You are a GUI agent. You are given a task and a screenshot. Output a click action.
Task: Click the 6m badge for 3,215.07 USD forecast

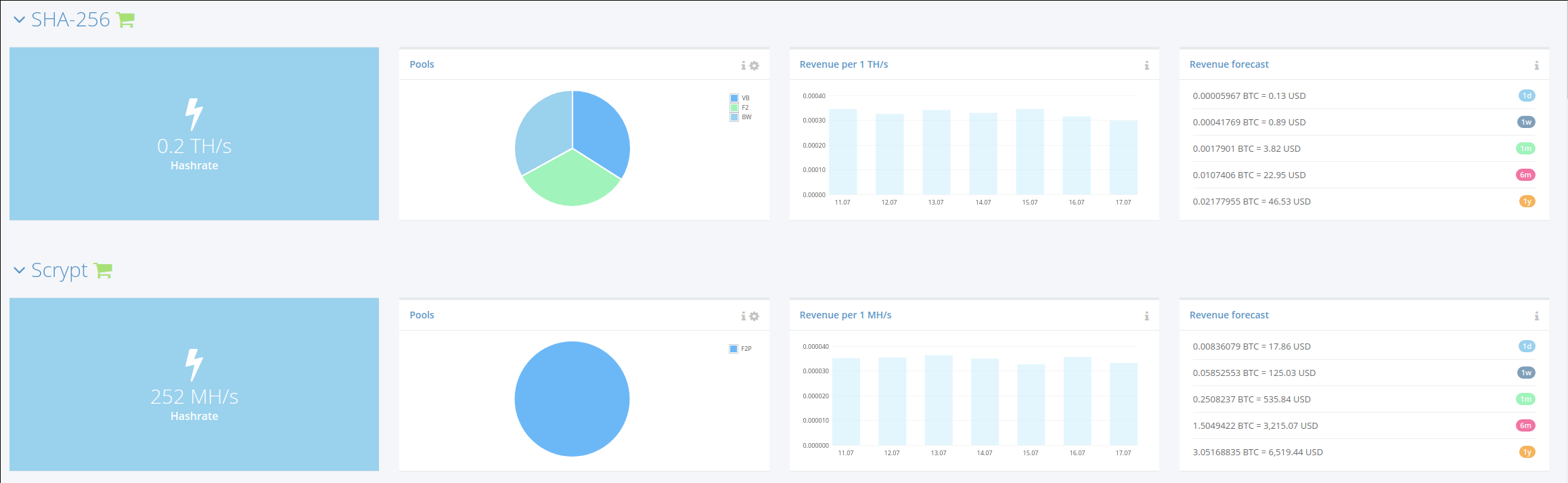click(x=1526, y=425)
